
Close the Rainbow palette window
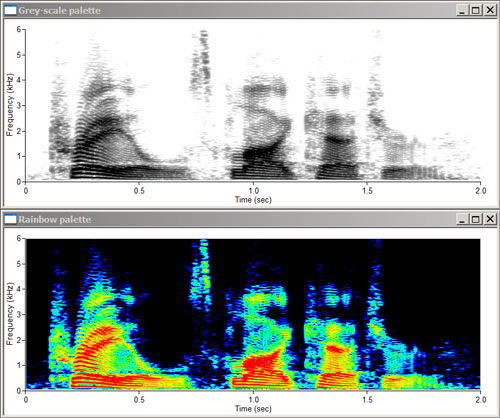(490, 219)
